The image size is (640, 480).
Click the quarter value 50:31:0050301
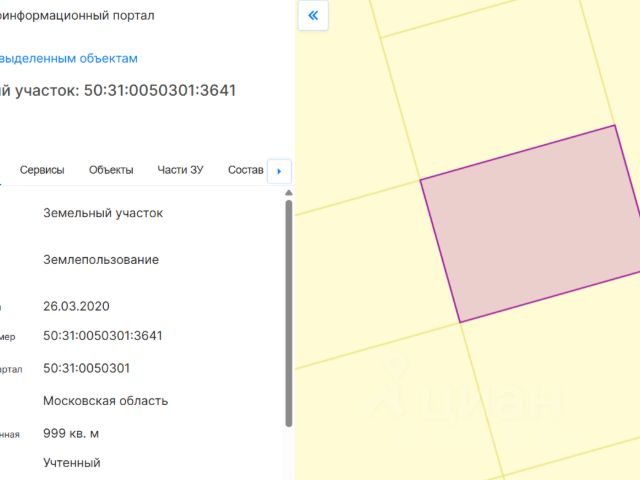coord(87,369)
